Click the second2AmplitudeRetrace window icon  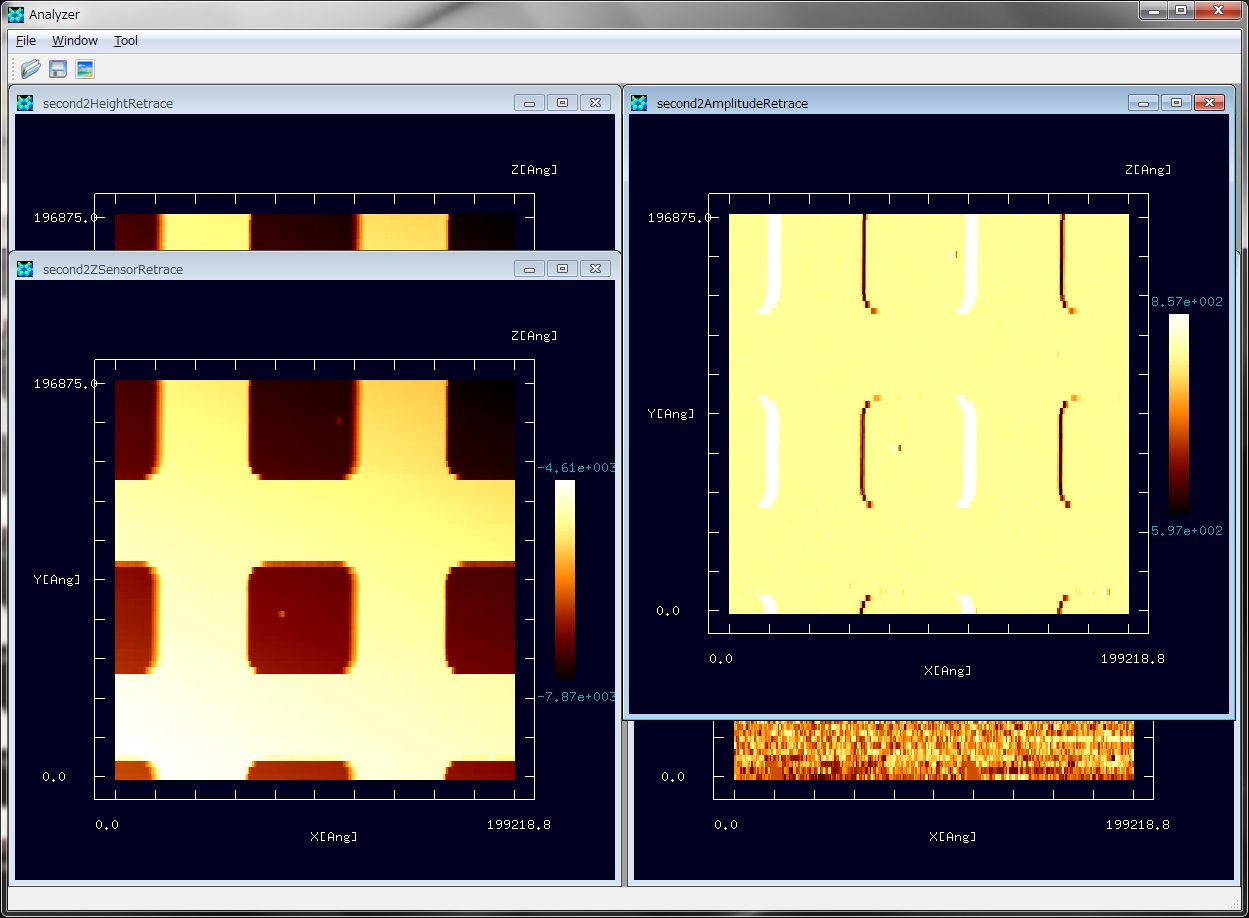[640, 103]
